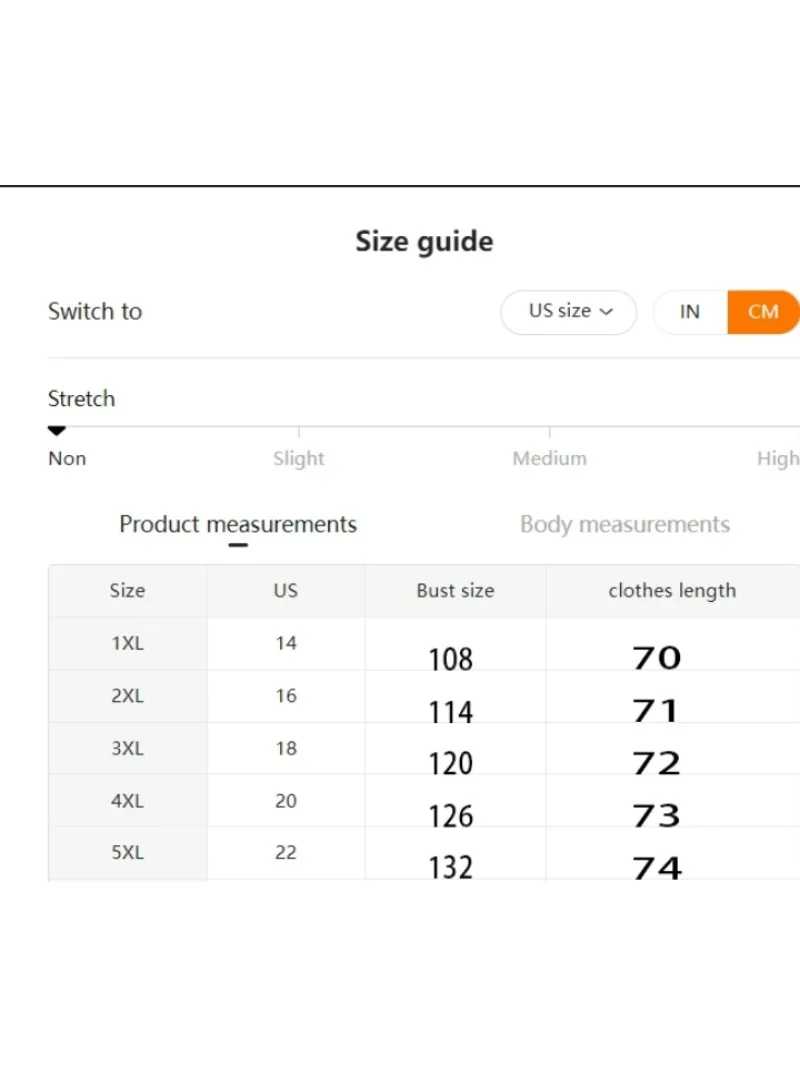Screen dimensions: 800x1067
Task: Select the 4XL size row
Action: 127,801
